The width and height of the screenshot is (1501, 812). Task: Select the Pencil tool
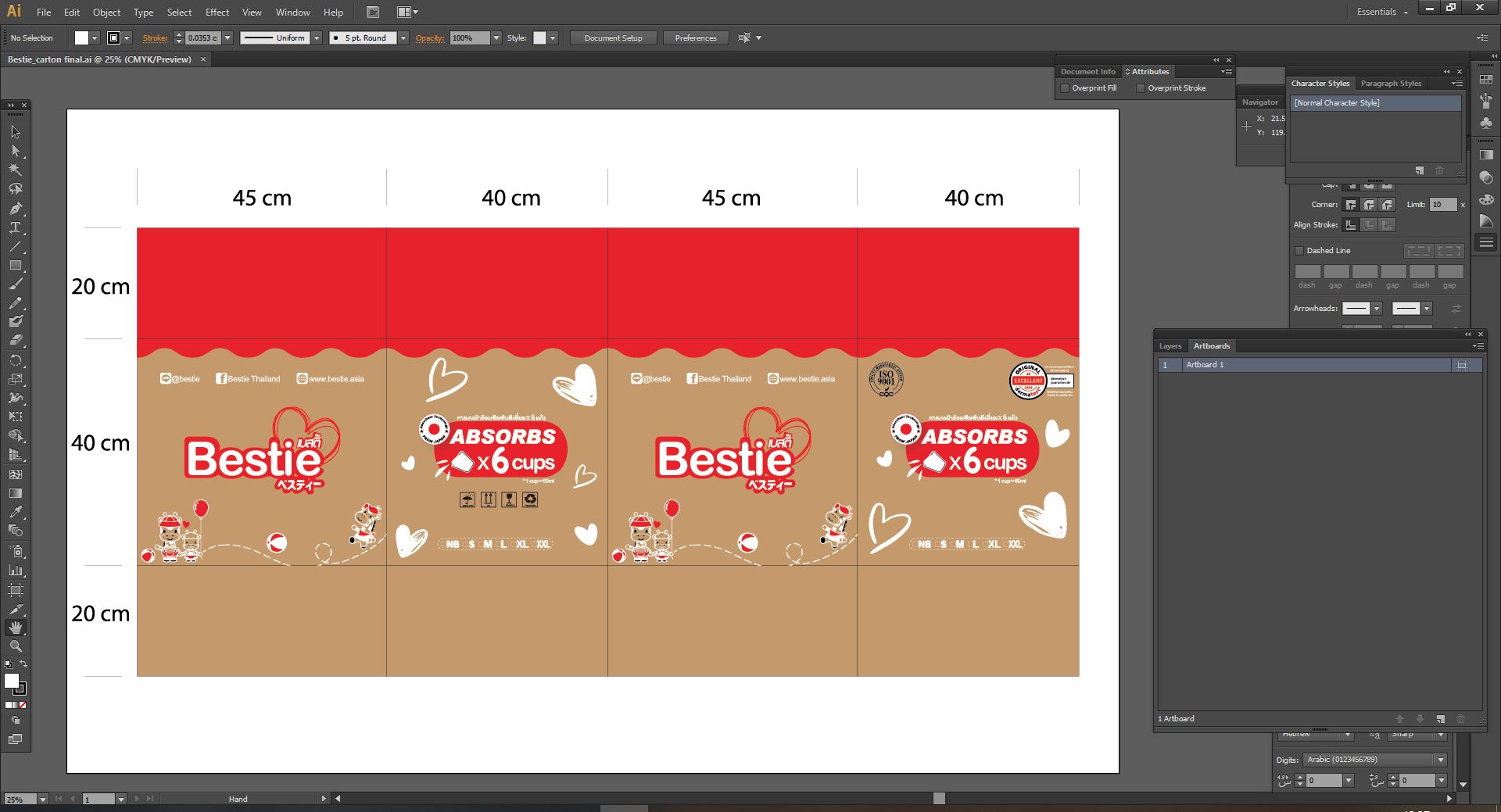[16, 303]
